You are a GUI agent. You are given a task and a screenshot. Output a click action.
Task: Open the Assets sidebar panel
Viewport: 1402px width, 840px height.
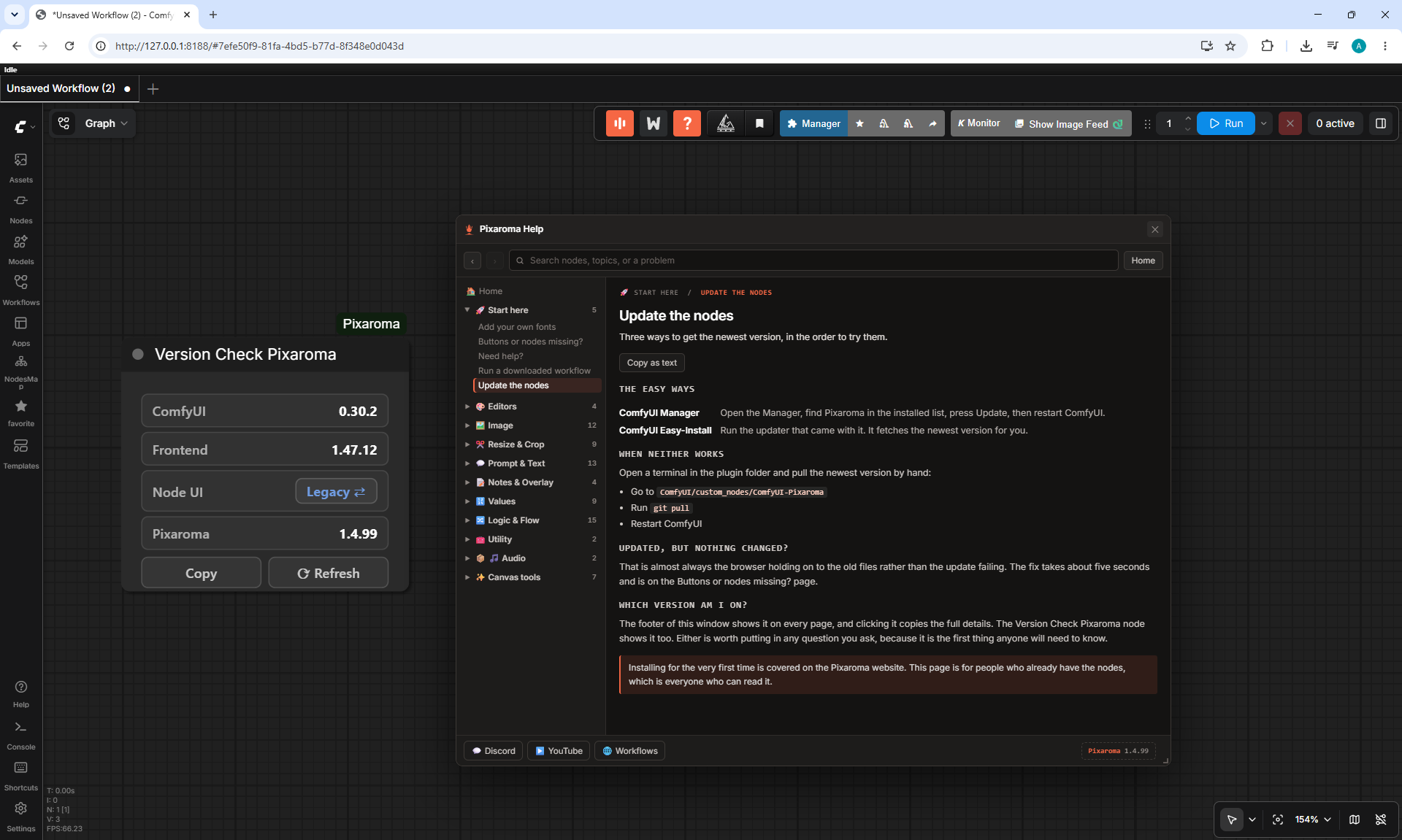click(x=20, y=167)
